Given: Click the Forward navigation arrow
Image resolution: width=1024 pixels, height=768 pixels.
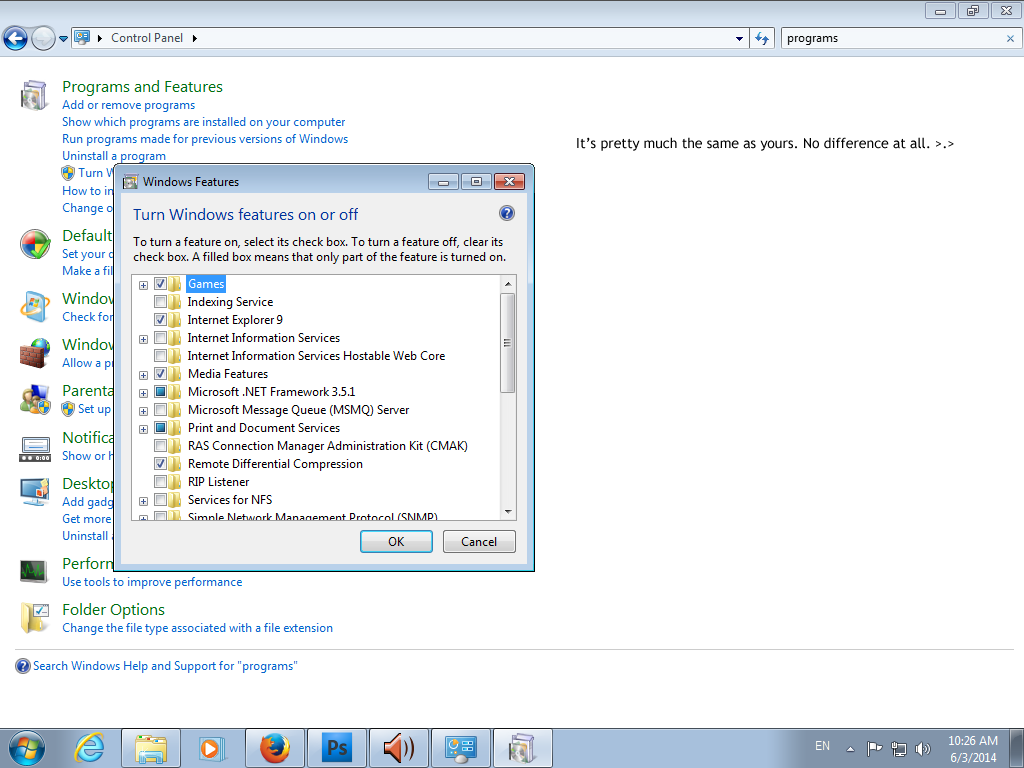Looking at the screenshot, I should (x=43, y=39).
